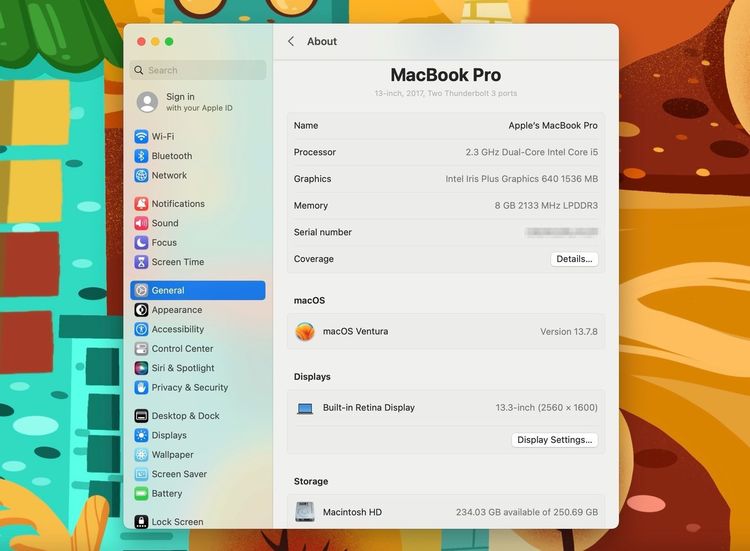
Task: Click the Macintosh HD label
Action: click(352, 512)
